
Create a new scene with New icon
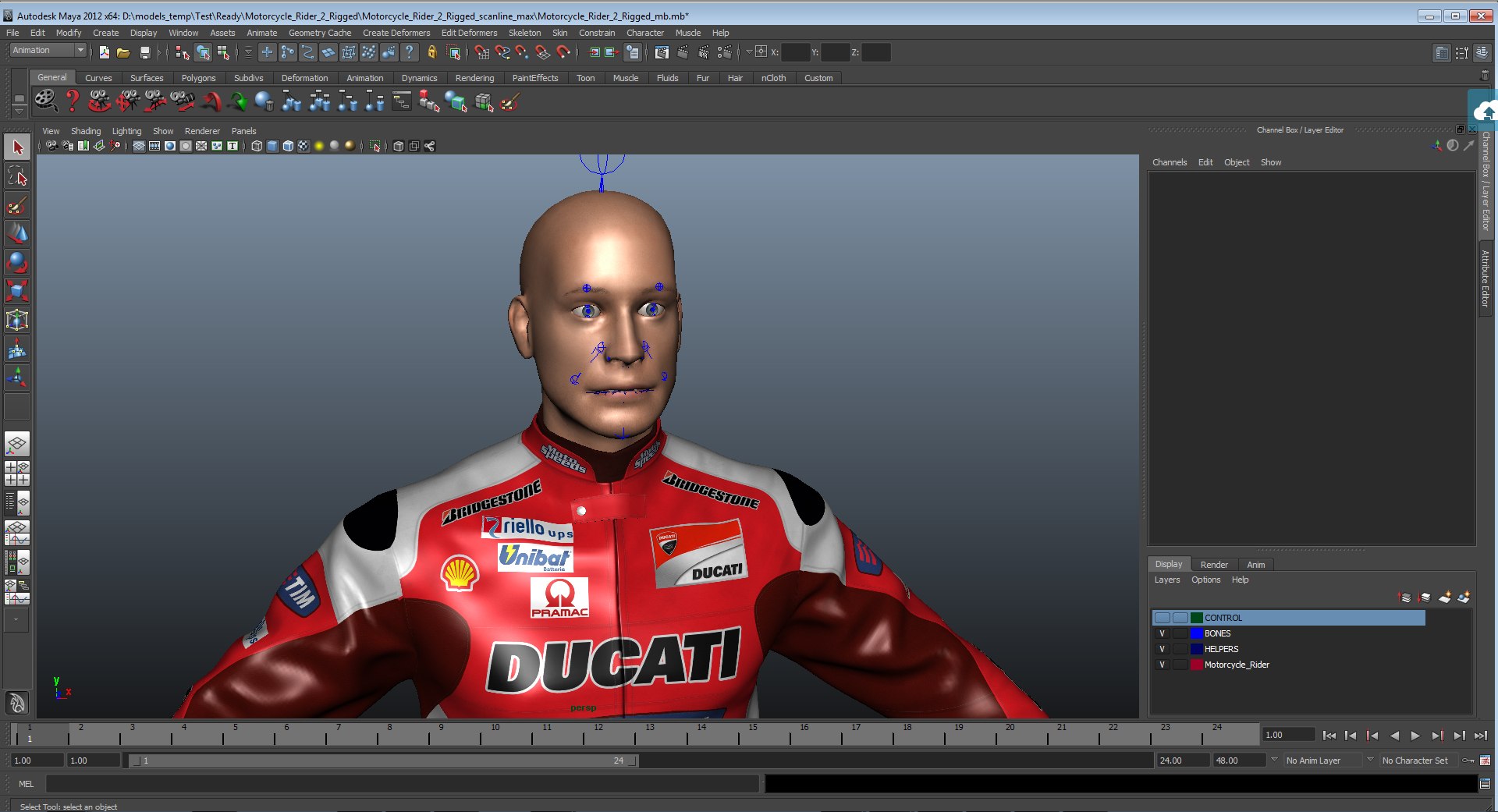pyautogui.click(x=104, y=52)
